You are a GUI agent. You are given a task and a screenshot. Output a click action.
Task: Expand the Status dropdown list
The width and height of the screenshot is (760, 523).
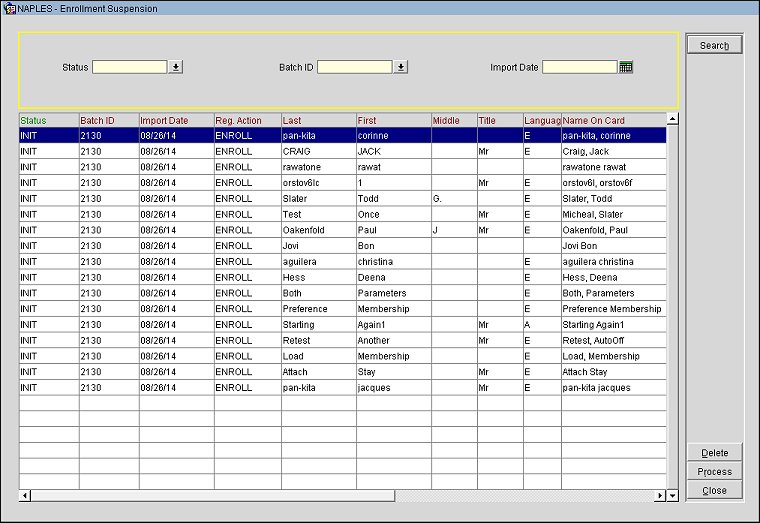tap(175, 67)
